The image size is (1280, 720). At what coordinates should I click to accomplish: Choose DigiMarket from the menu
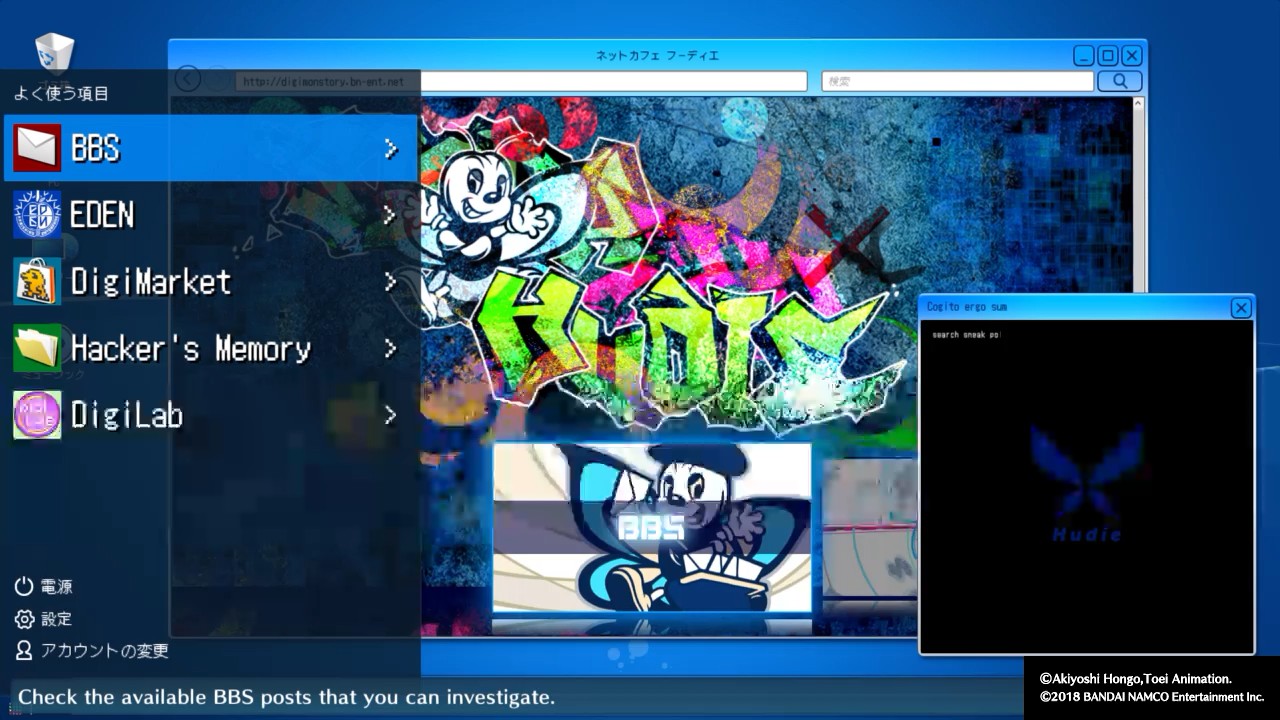[x=211, y=281]
